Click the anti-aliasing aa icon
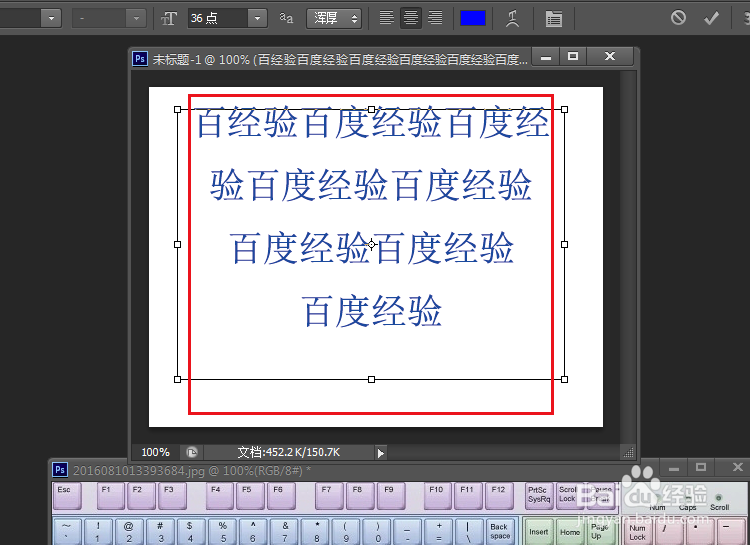 (286, 18)
